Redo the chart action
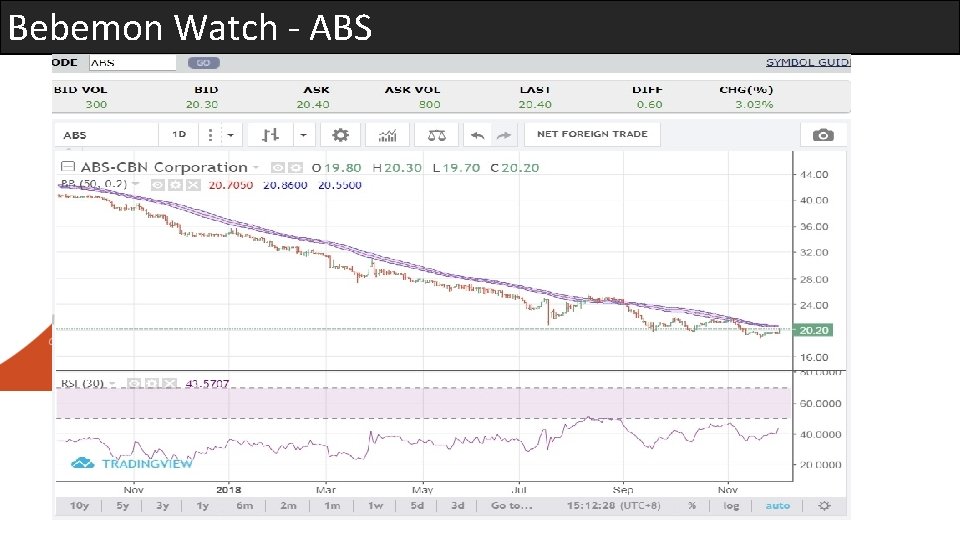Screen dimensions: 960x540 (x=504, y=135)
